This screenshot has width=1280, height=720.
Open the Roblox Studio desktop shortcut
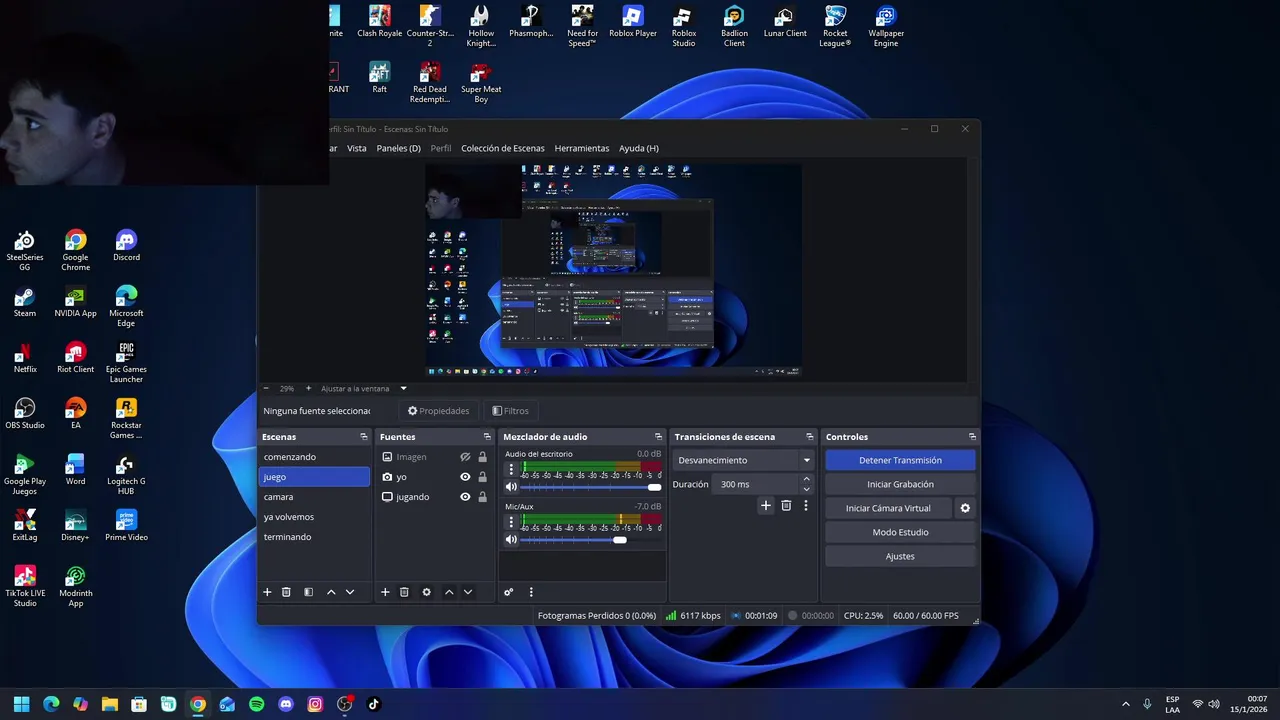point(684,26)
